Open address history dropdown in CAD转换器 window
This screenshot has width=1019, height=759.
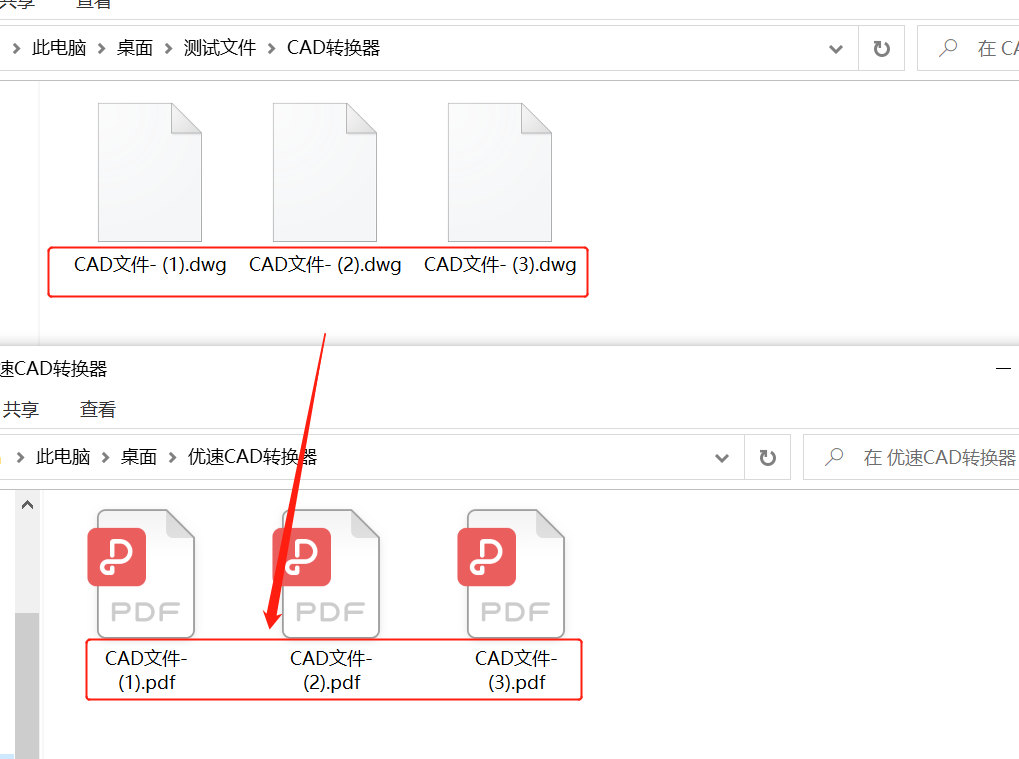836,49
